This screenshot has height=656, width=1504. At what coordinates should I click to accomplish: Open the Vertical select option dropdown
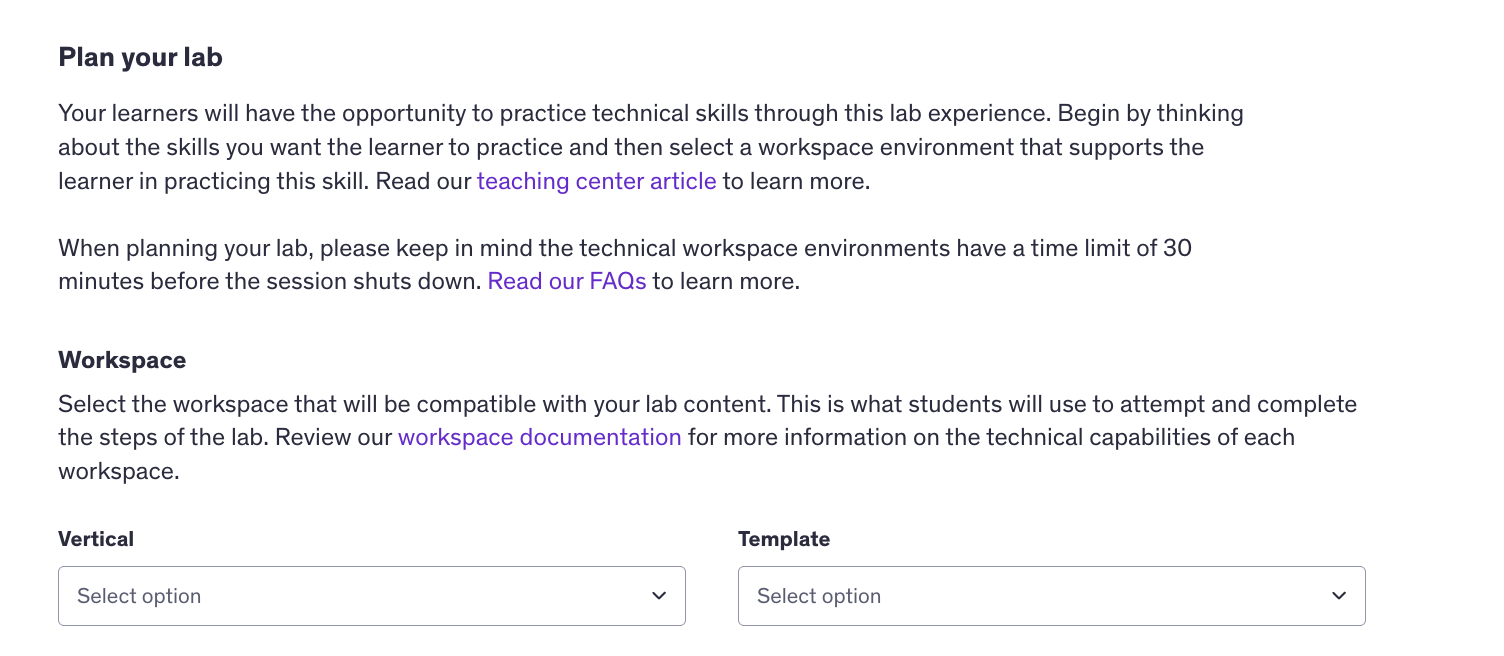point(371,596)
